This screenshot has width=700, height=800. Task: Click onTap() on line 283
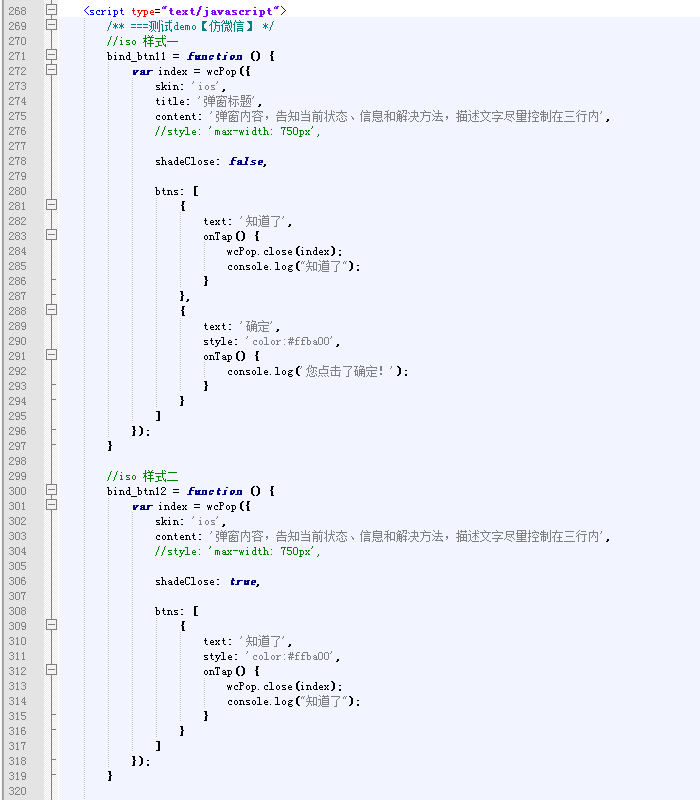coord(224,236)
